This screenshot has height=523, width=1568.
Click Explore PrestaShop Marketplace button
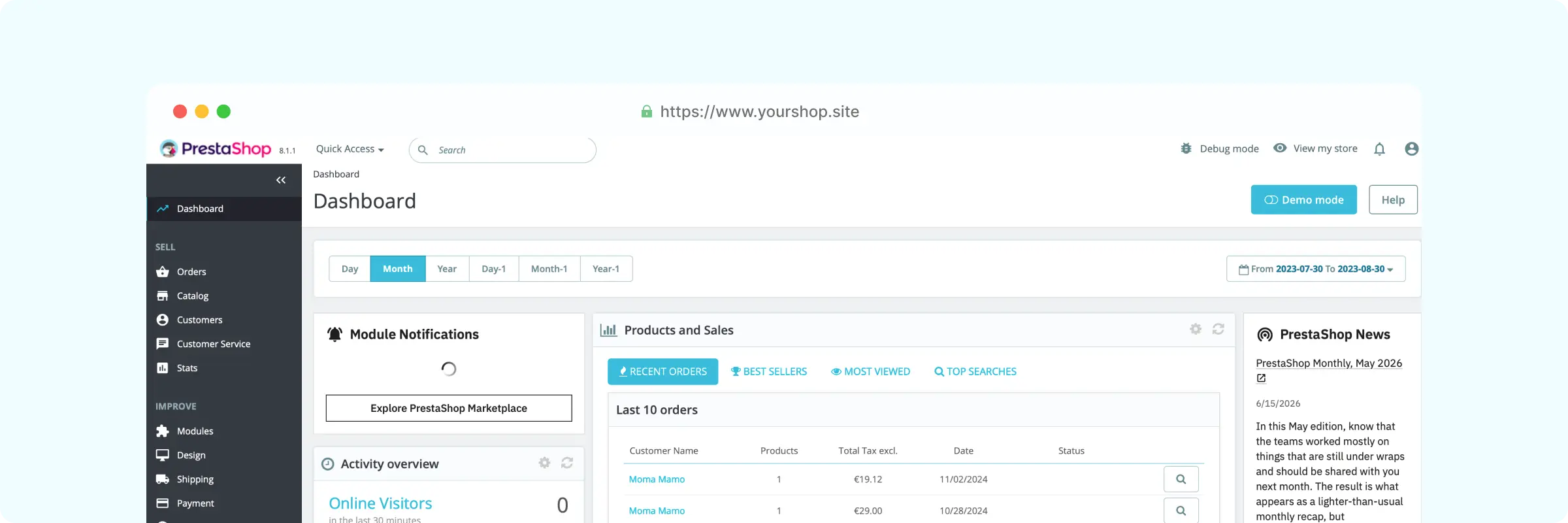(x=449, y=408)
